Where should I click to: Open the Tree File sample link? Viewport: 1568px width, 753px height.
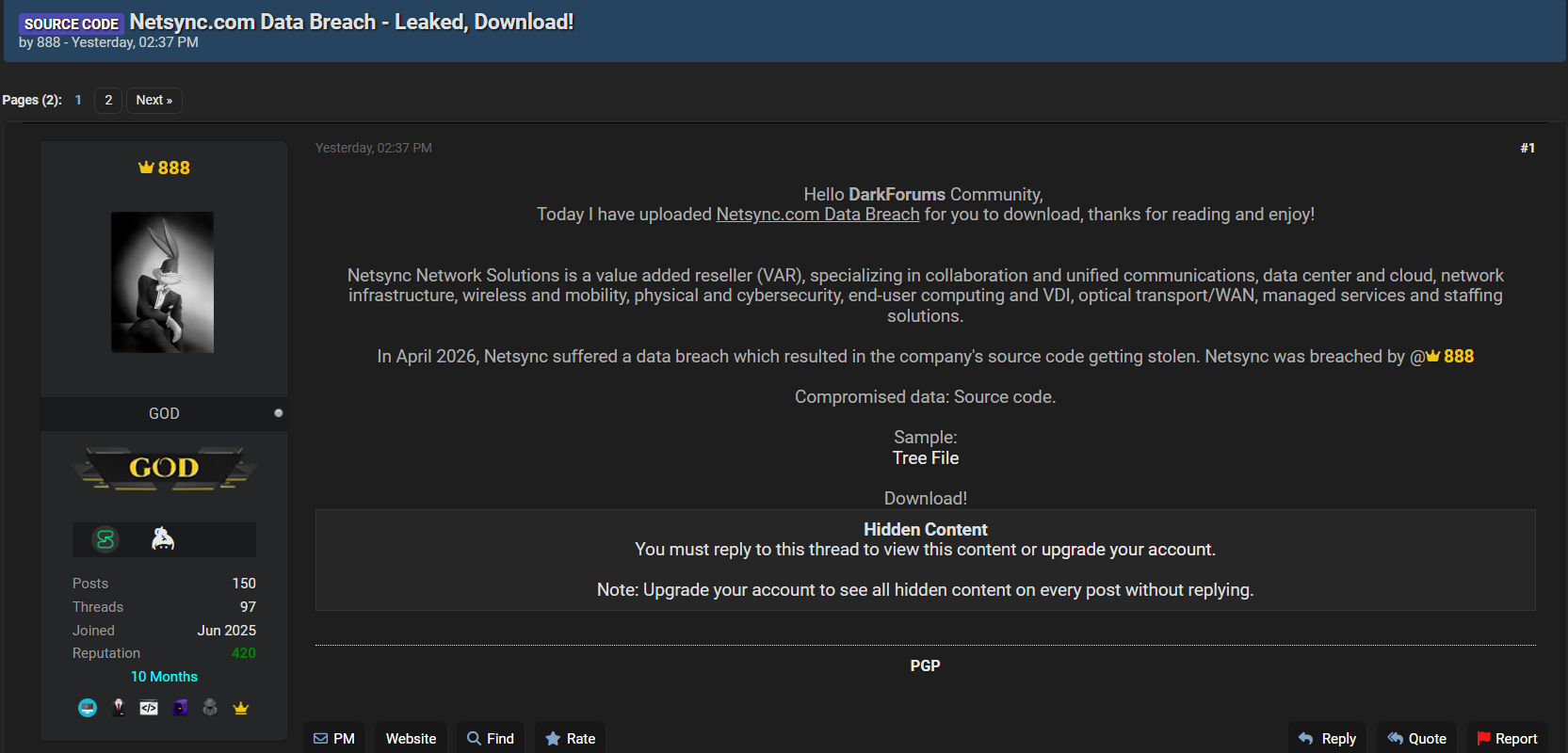click(925, 458)
